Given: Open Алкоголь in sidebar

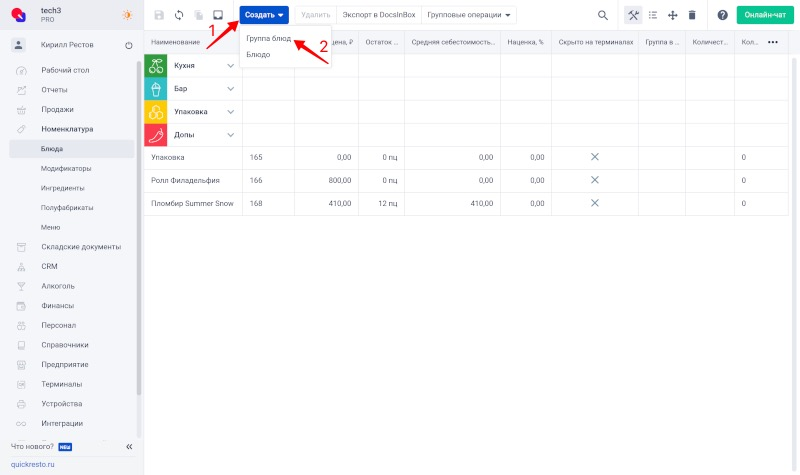Looking at the screenshot, I should [58, 286].
